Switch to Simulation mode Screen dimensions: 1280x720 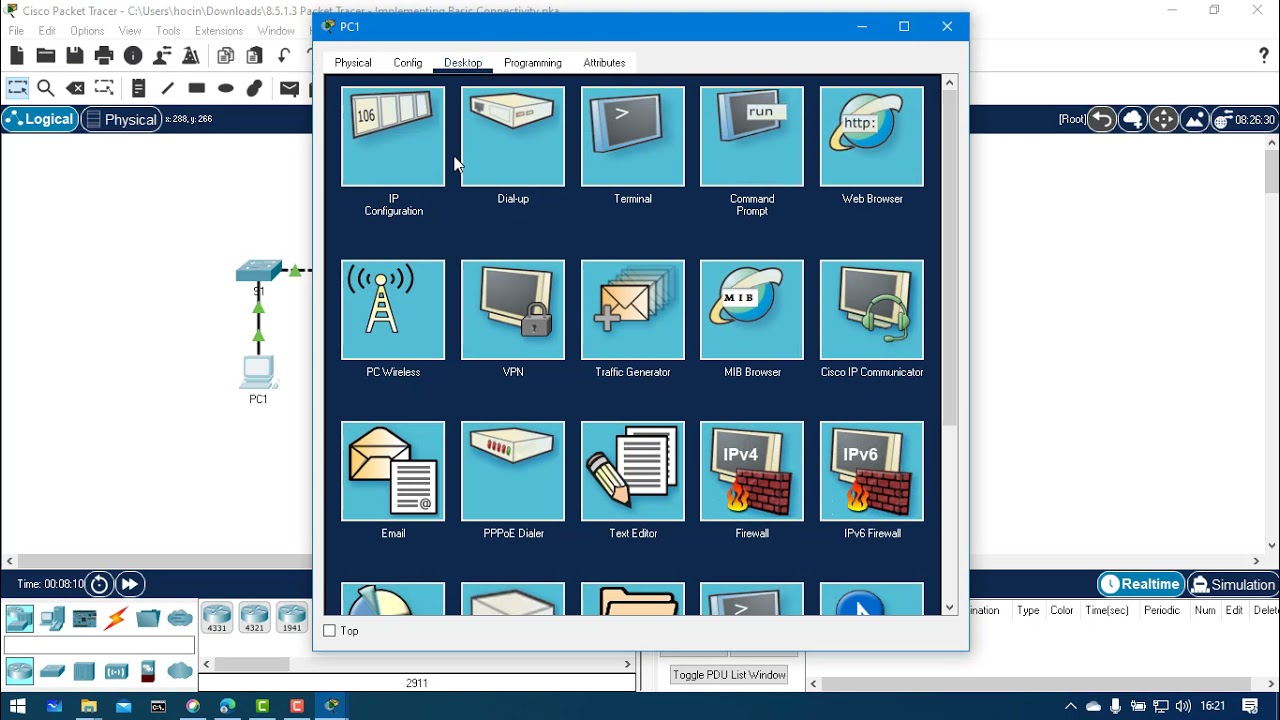(1232, 584)
